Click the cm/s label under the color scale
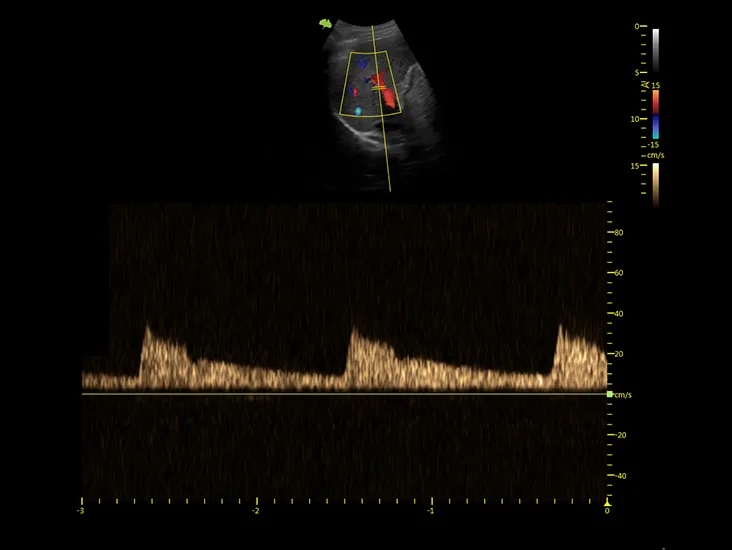 pos(655,155)
